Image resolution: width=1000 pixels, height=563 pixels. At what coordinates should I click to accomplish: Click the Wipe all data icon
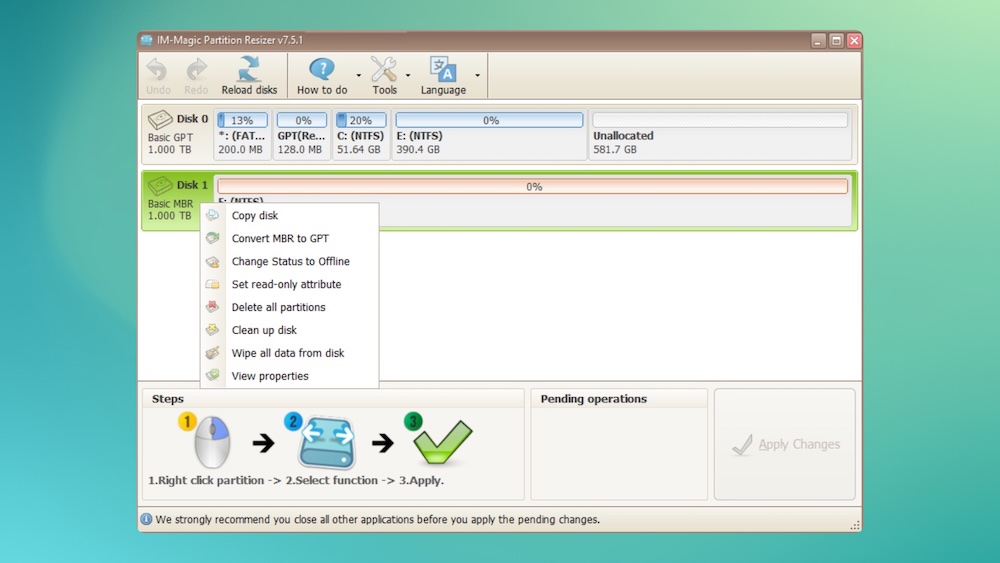212,353
